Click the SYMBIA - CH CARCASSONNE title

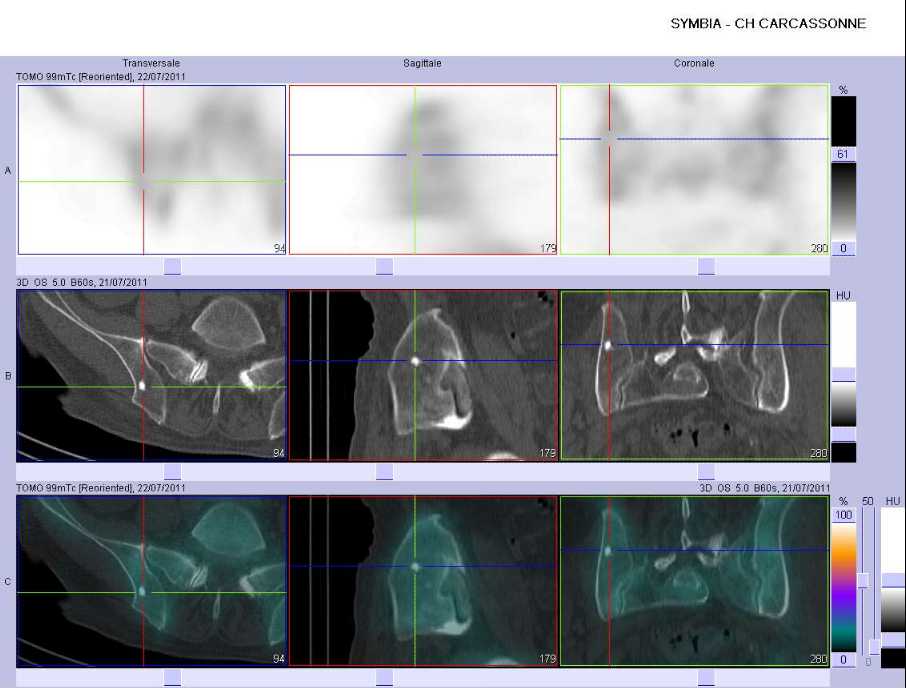pos(768,24)
